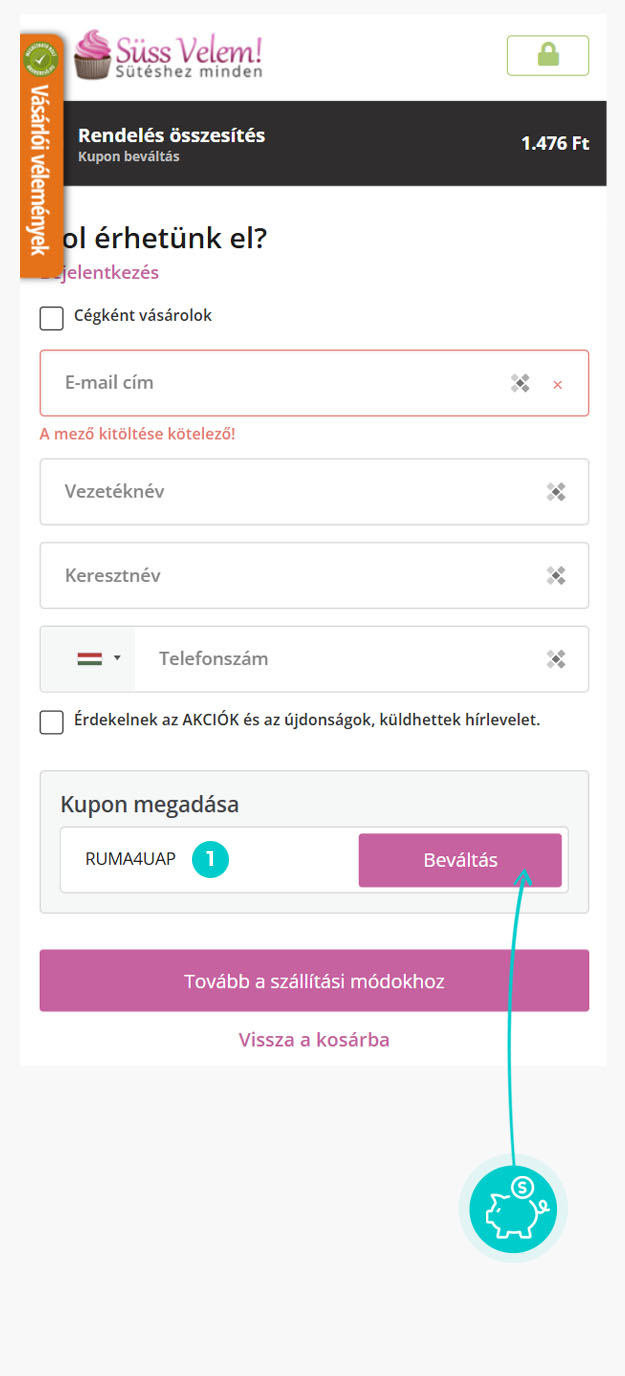The height and width of the screenshot is (1376, 625).
Task: Click the red X in the e-mail field
Action: point(558,384)
